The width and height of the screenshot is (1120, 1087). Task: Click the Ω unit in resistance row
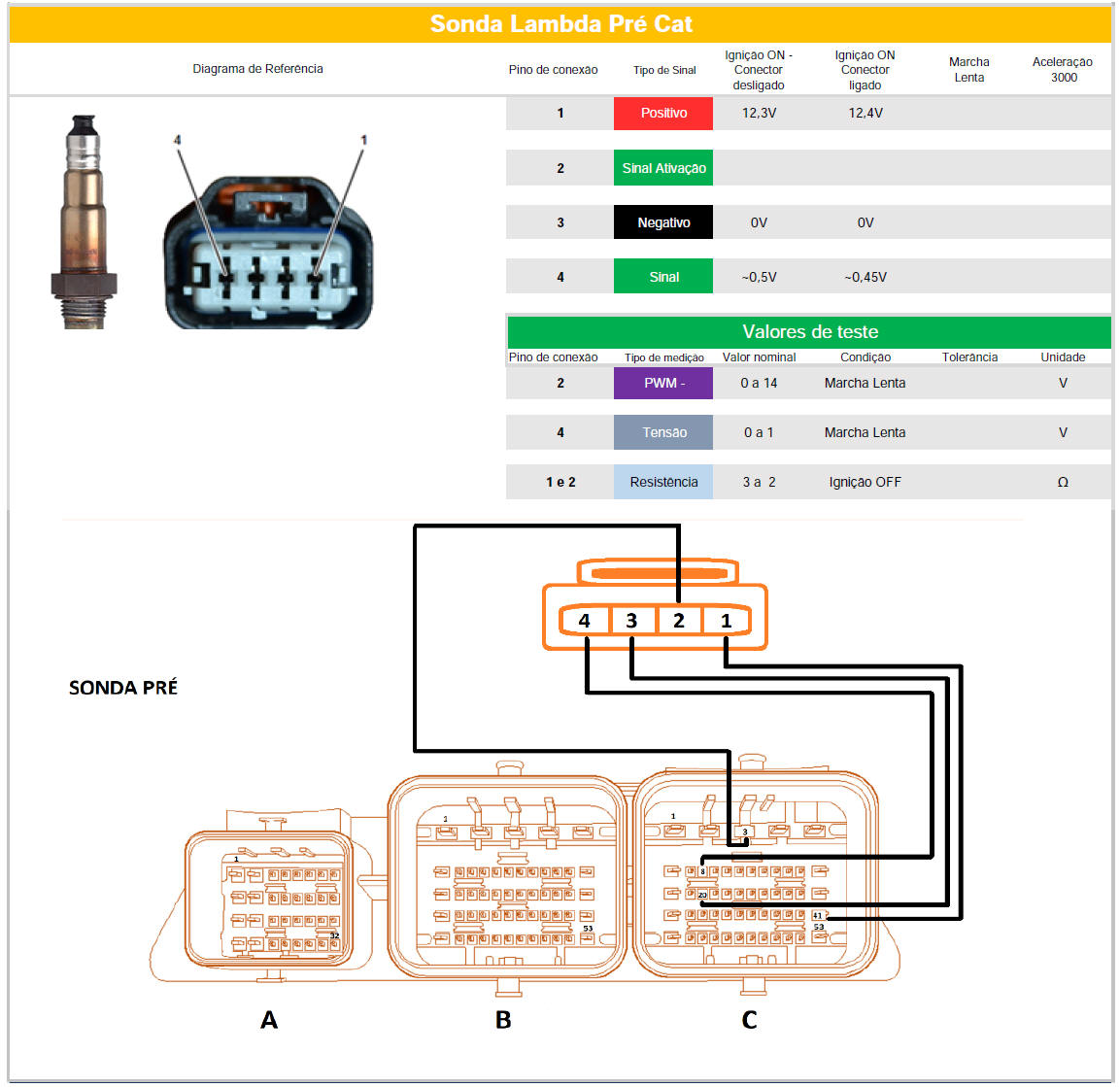click(x=1063, y=482)
